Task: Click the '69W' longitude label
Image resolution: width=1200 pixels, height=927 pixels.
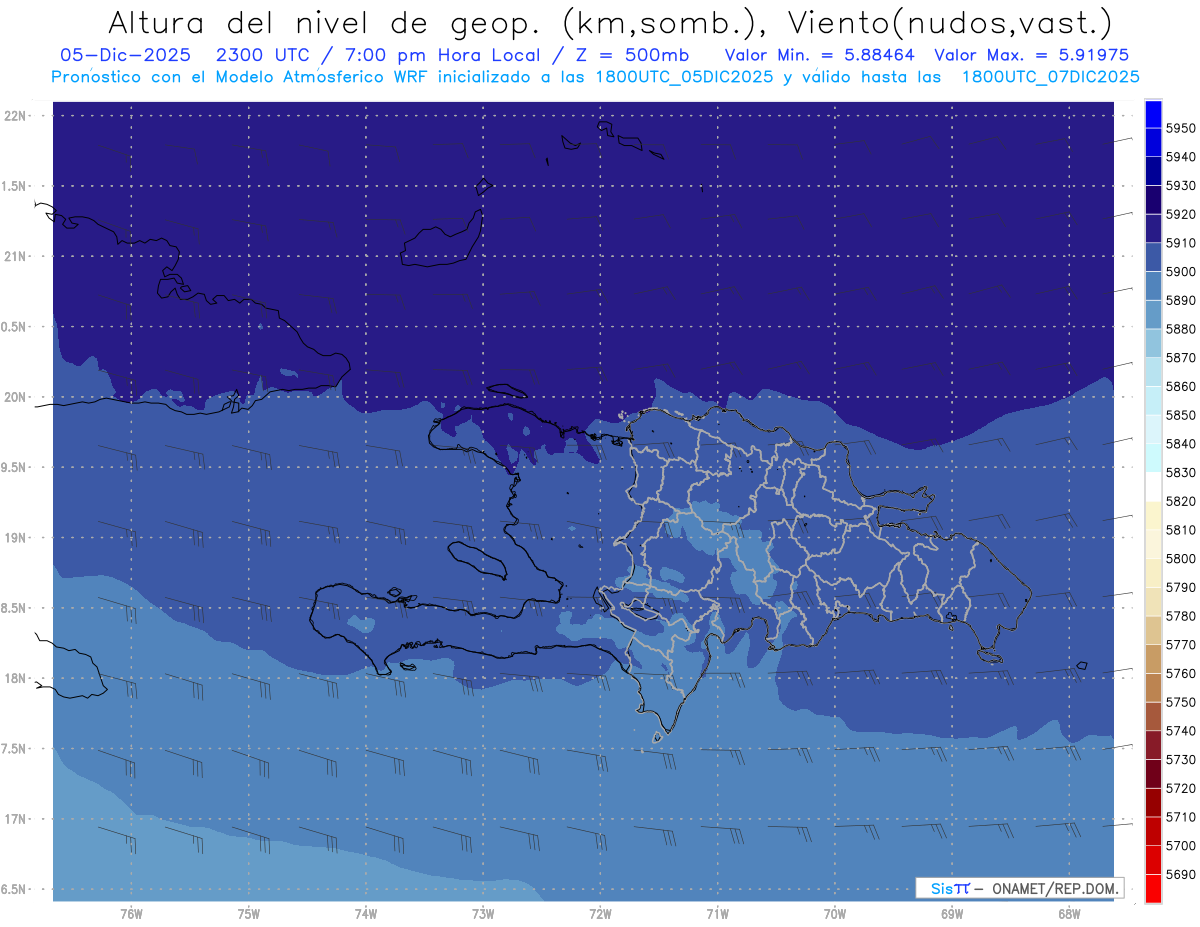Action: tap(952, 913)
